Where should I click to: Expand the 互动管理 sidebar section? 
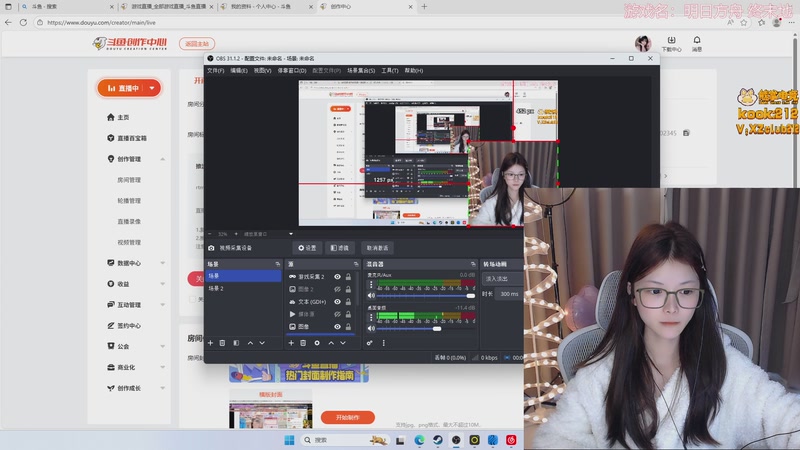(163, 305)
